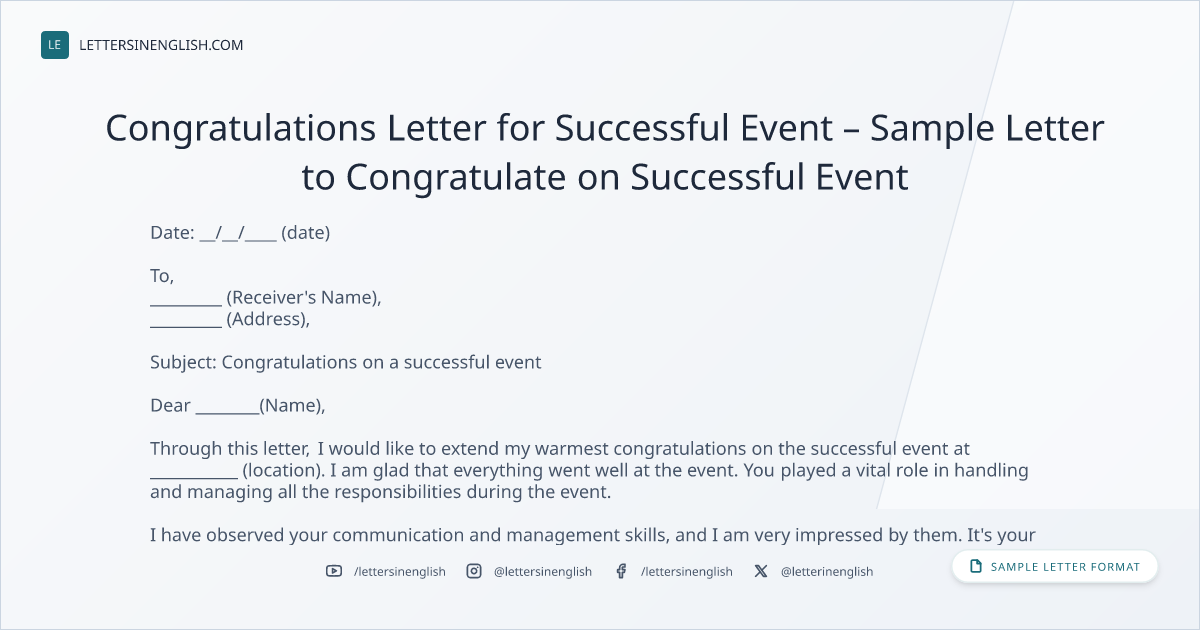
Task: Click the SAMPLE LETTER FORMAT label
Action: [x=1065, y=567]
